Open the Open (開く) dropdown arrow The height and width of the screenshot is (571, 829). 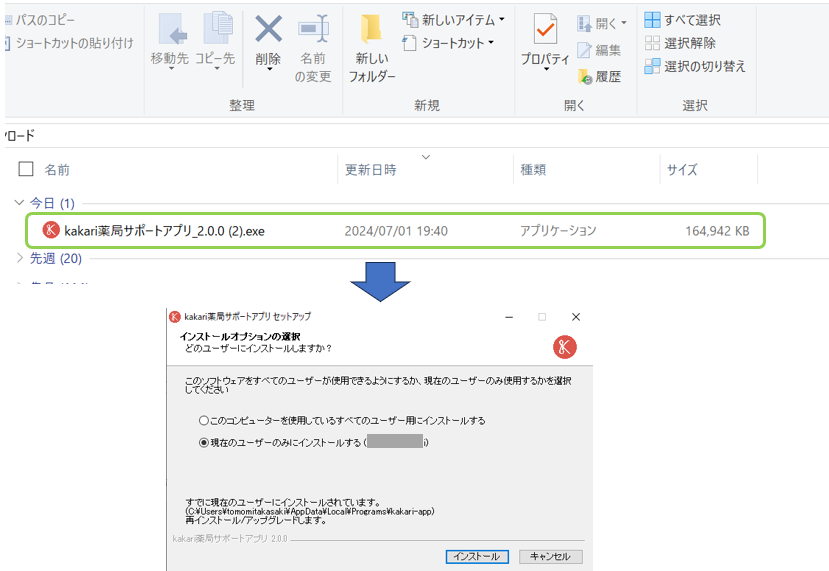(x=624, y=23)
